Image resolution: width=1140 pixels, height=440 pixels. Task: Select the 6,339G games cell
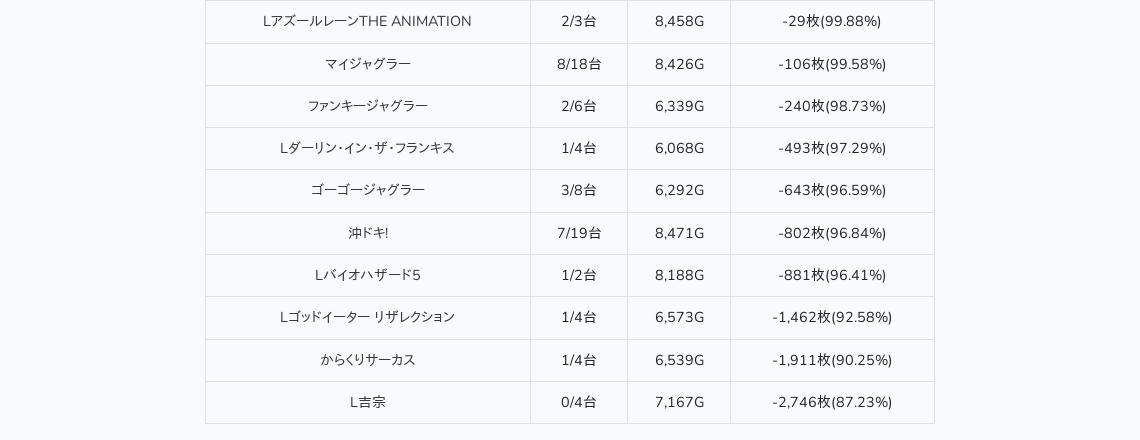(x=679, y=106)
